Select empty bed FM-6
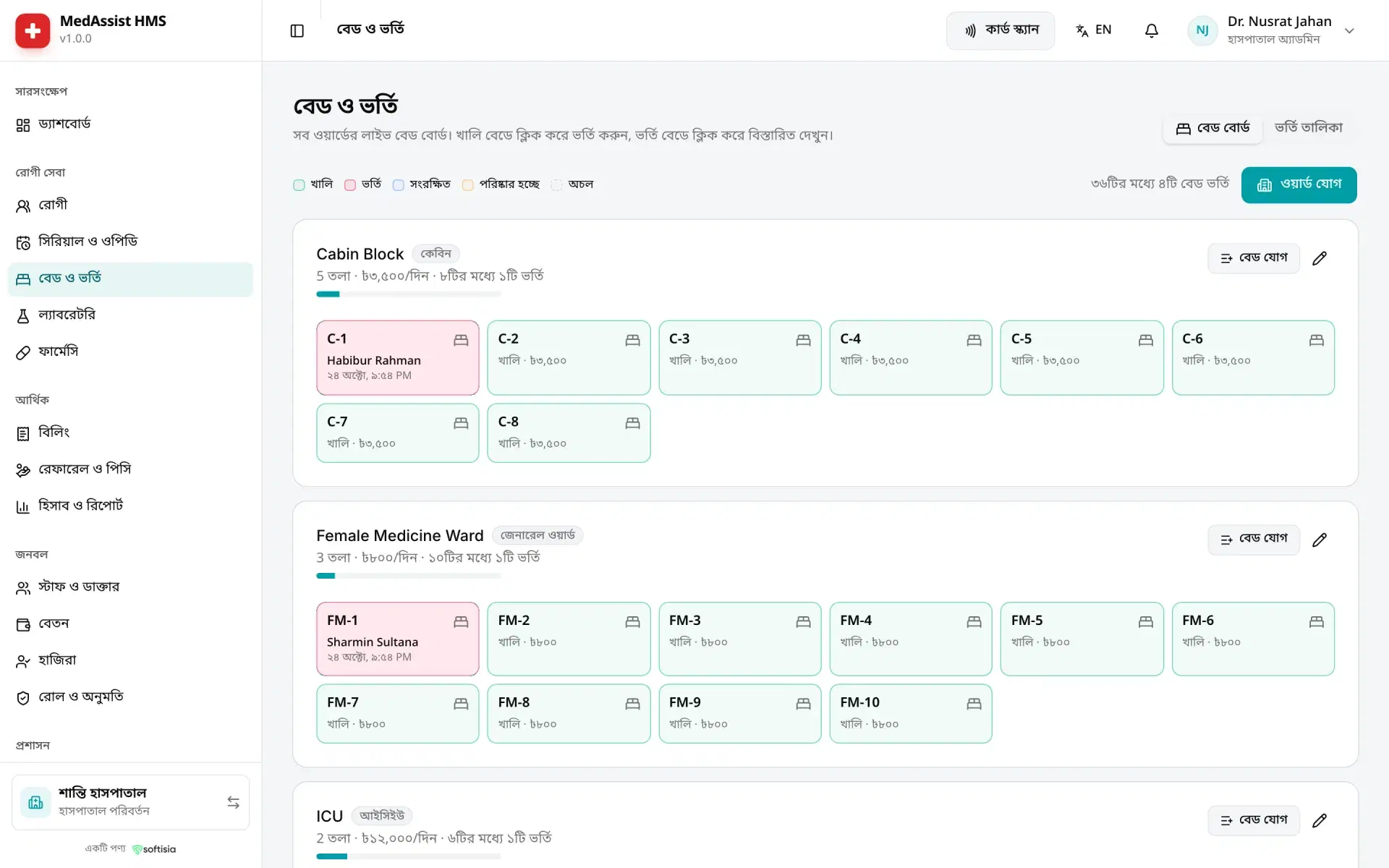 [x=1253, y=639]
